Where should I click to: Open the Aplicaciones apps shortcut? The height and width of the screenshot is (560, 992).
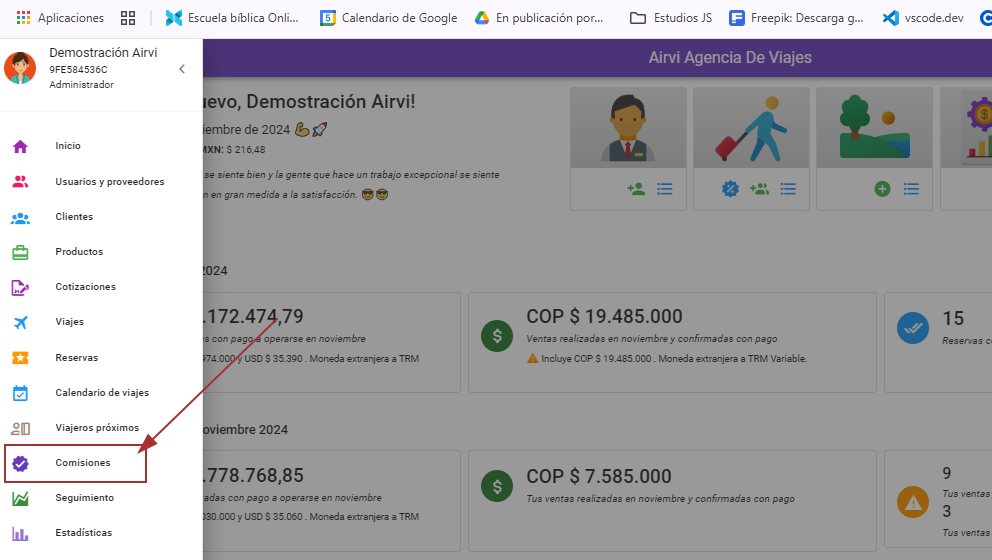click(x=60, y=18)
